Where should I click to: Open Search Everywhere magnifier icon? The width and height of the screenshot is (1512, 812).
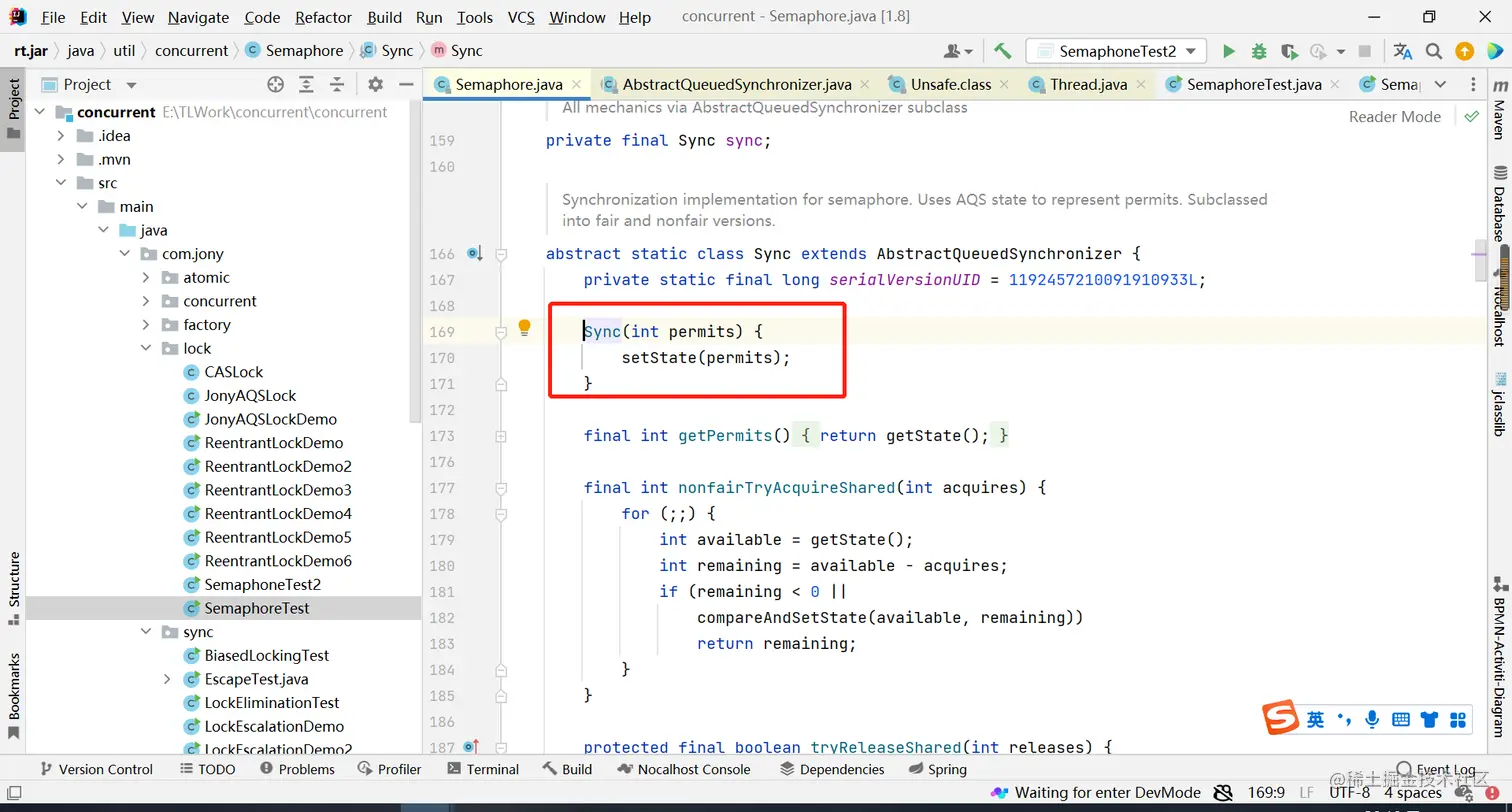pos(1434,51)
